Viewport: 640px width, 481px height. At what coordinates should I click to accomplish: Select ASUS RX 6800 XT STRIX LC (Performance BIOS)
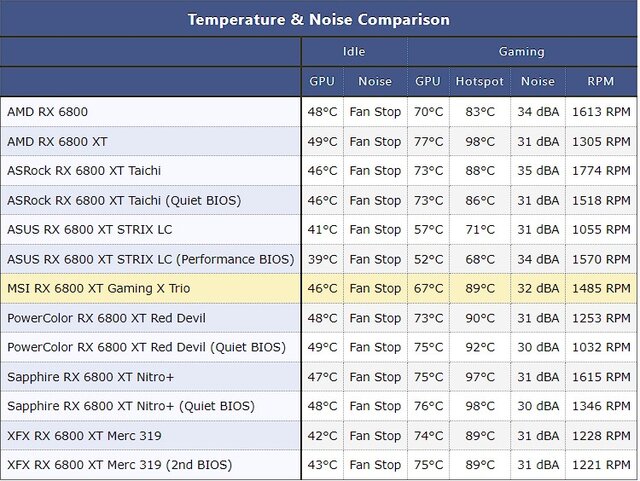tap(150, 259)
